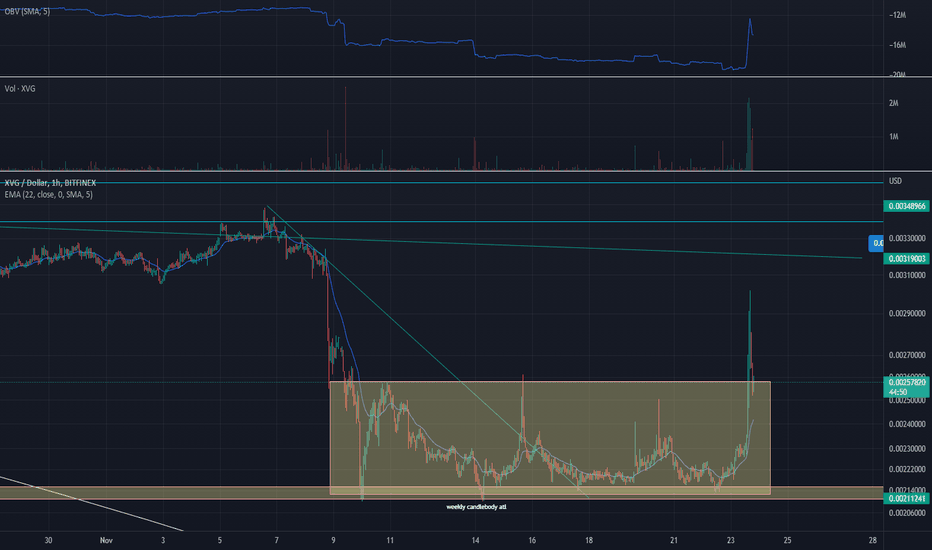This screenshot has width=932, height=550.
Task: Click the Nov label on the time axis
Action: pos(106,540)
